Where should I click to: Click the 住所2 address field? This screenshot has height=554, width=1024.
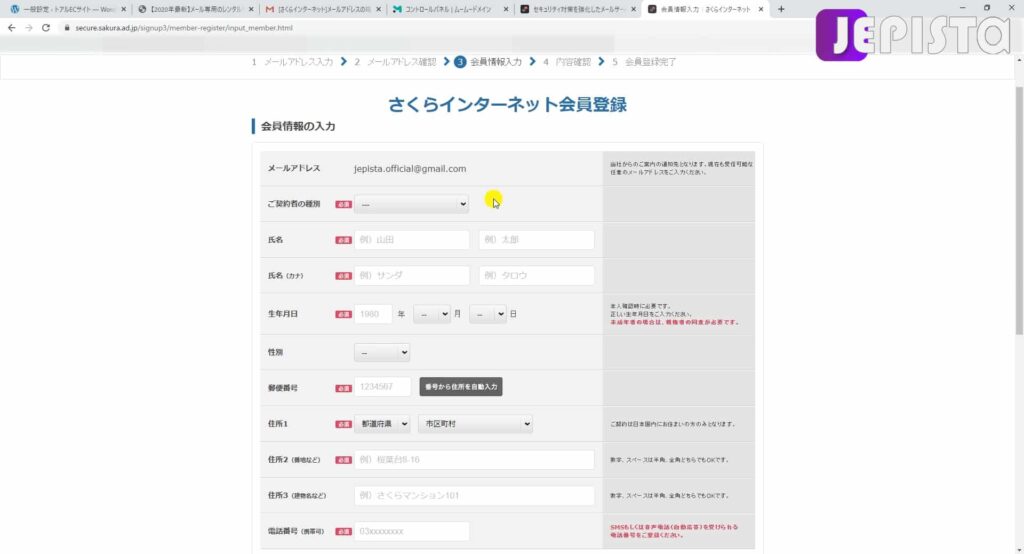coord(474,460)
